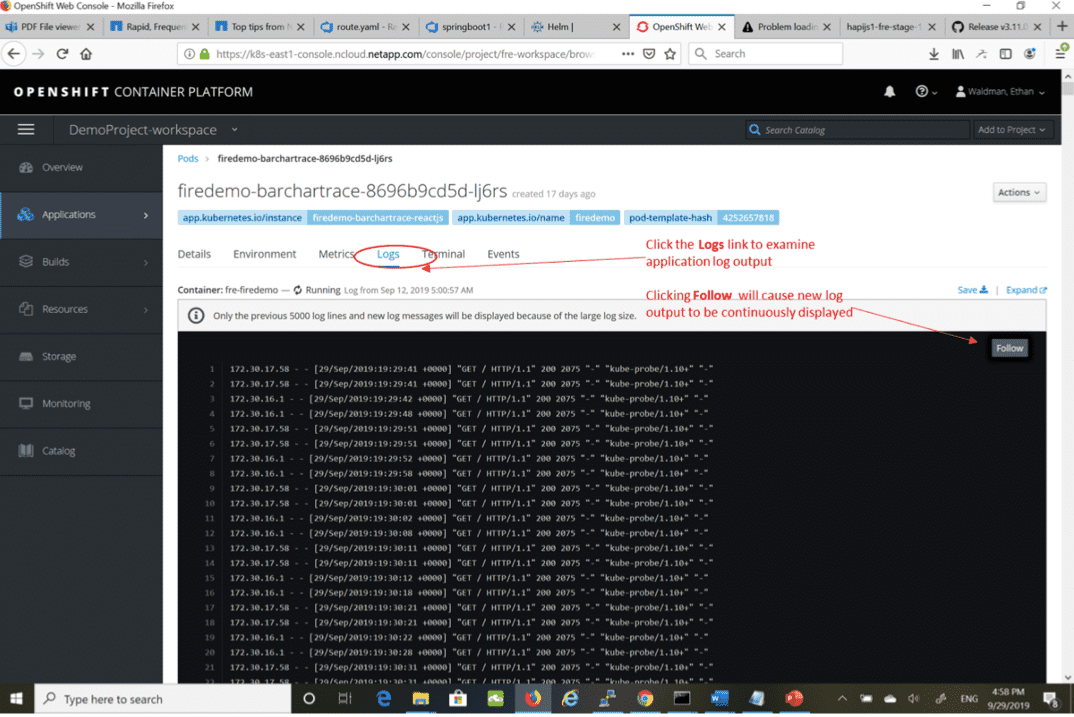Screen dimensions: 1074x717
Task: Click the Follow log button
Action: pyautogui.click(x=1009, y=348)
